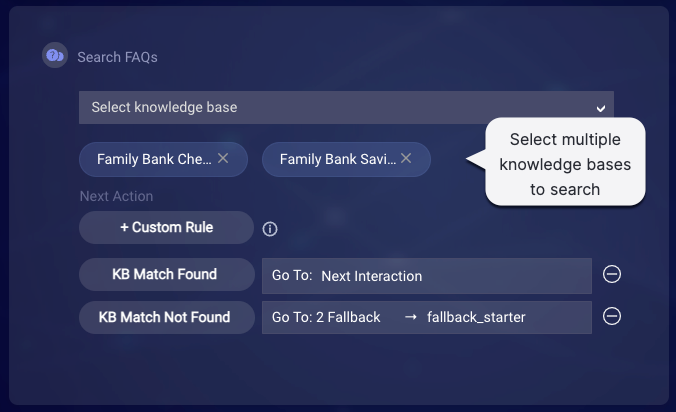676x412 pixels.
Task: Open Go To Next Interaction selector
Action: pyautogui.click(x=427, y=276)
